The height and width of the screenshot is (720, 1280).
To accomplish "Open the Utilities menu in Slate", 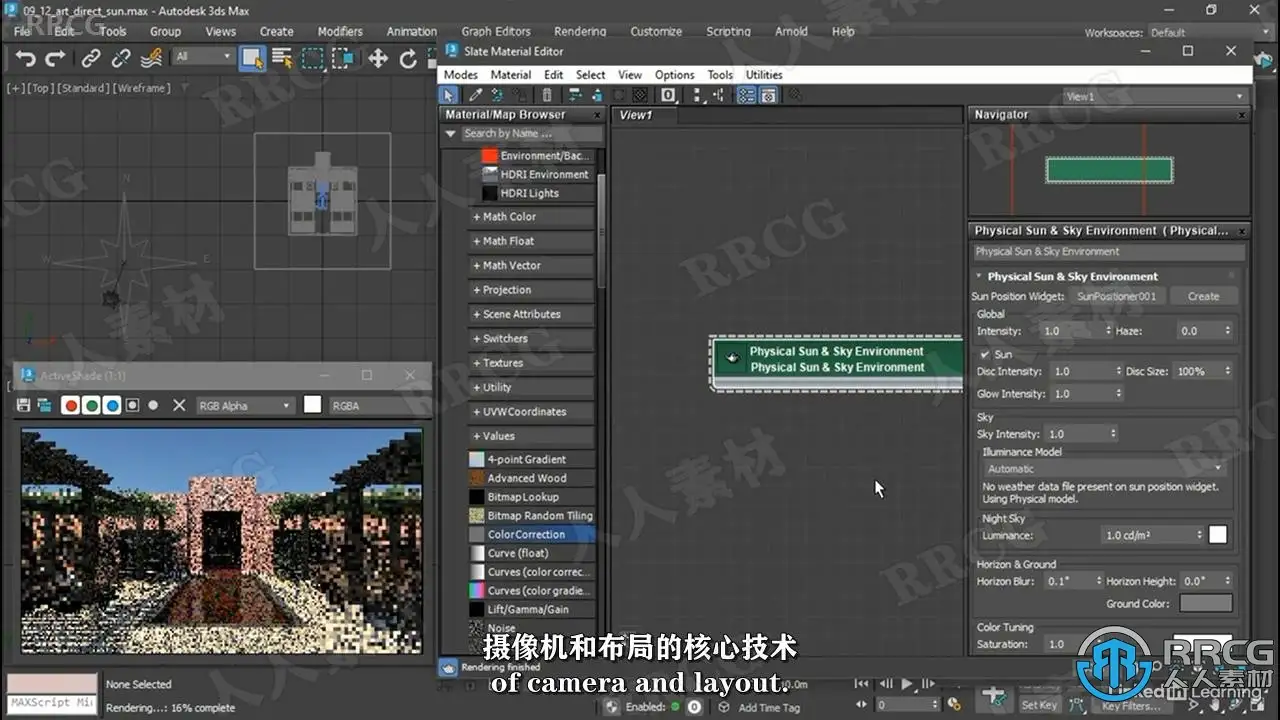I will coord(764,75).
